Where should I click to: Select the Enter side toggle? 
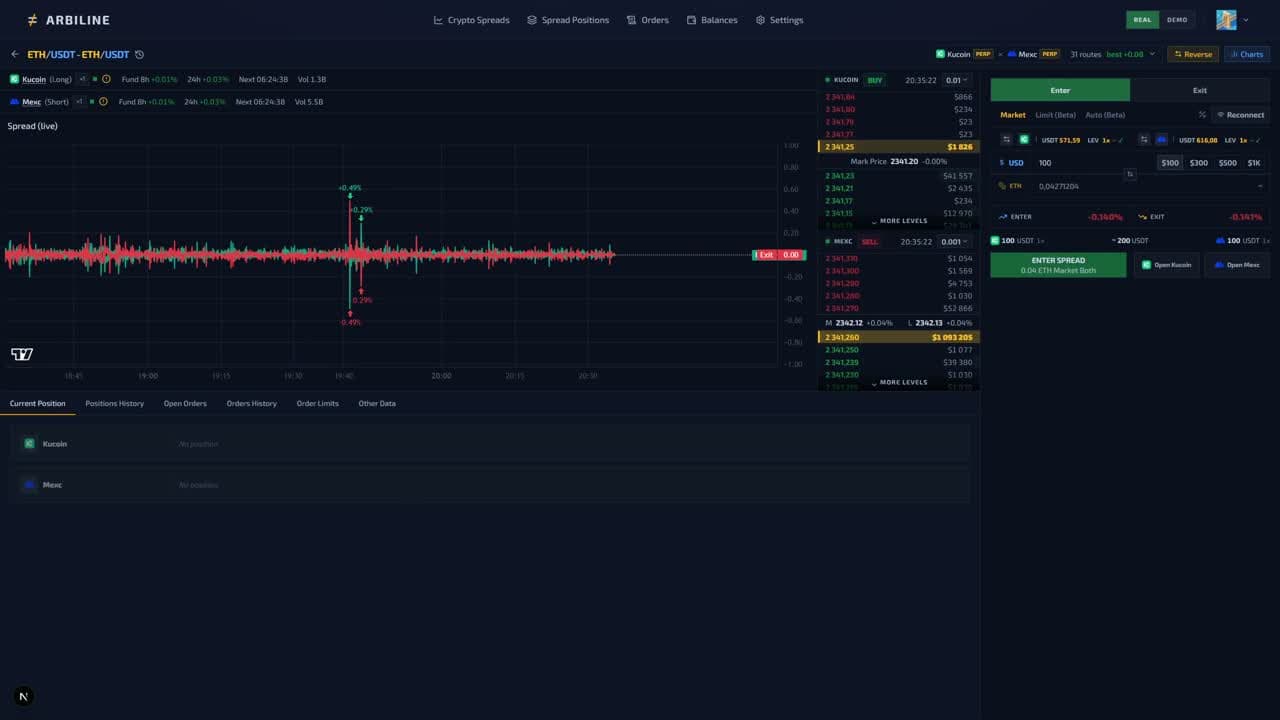(x=1060, y=90)
